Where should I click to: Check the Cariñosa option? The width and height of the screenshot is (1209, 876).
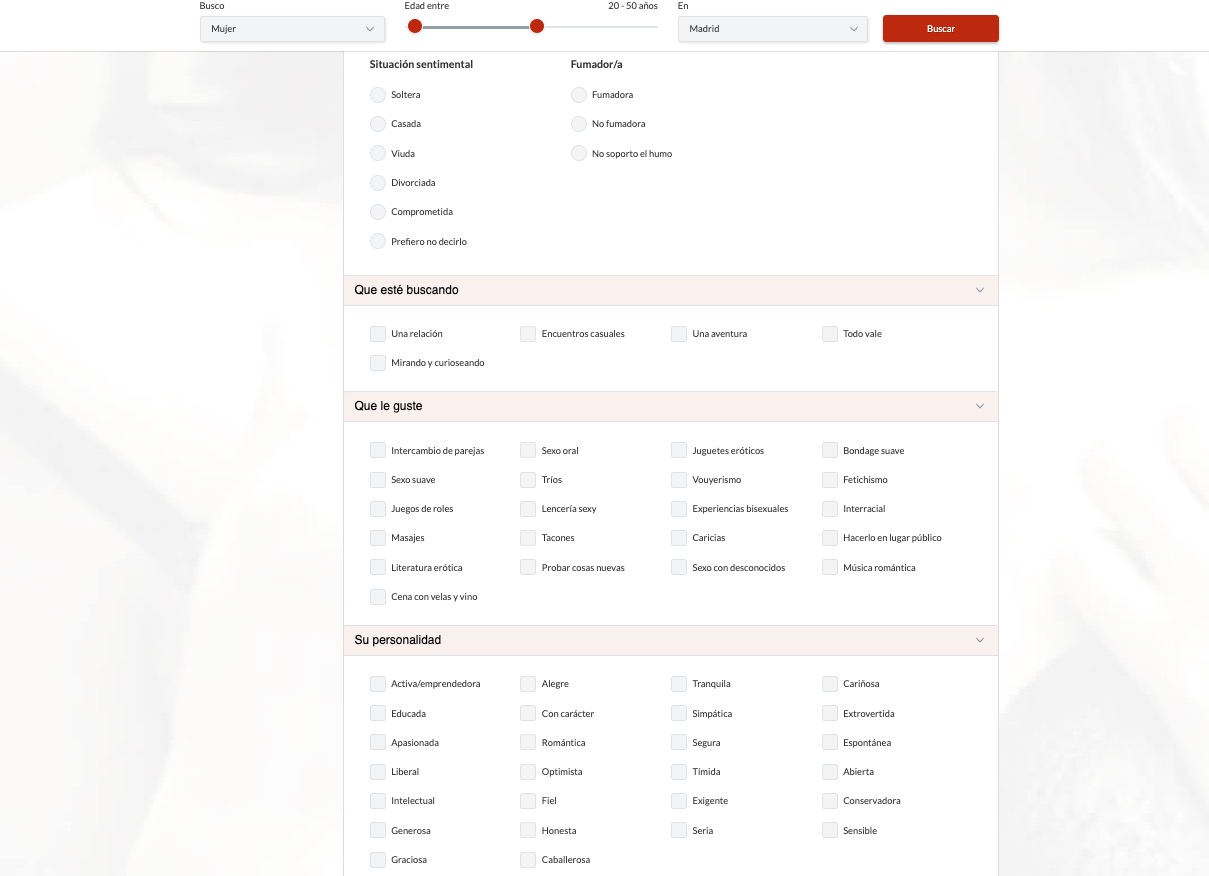[830, 684]
